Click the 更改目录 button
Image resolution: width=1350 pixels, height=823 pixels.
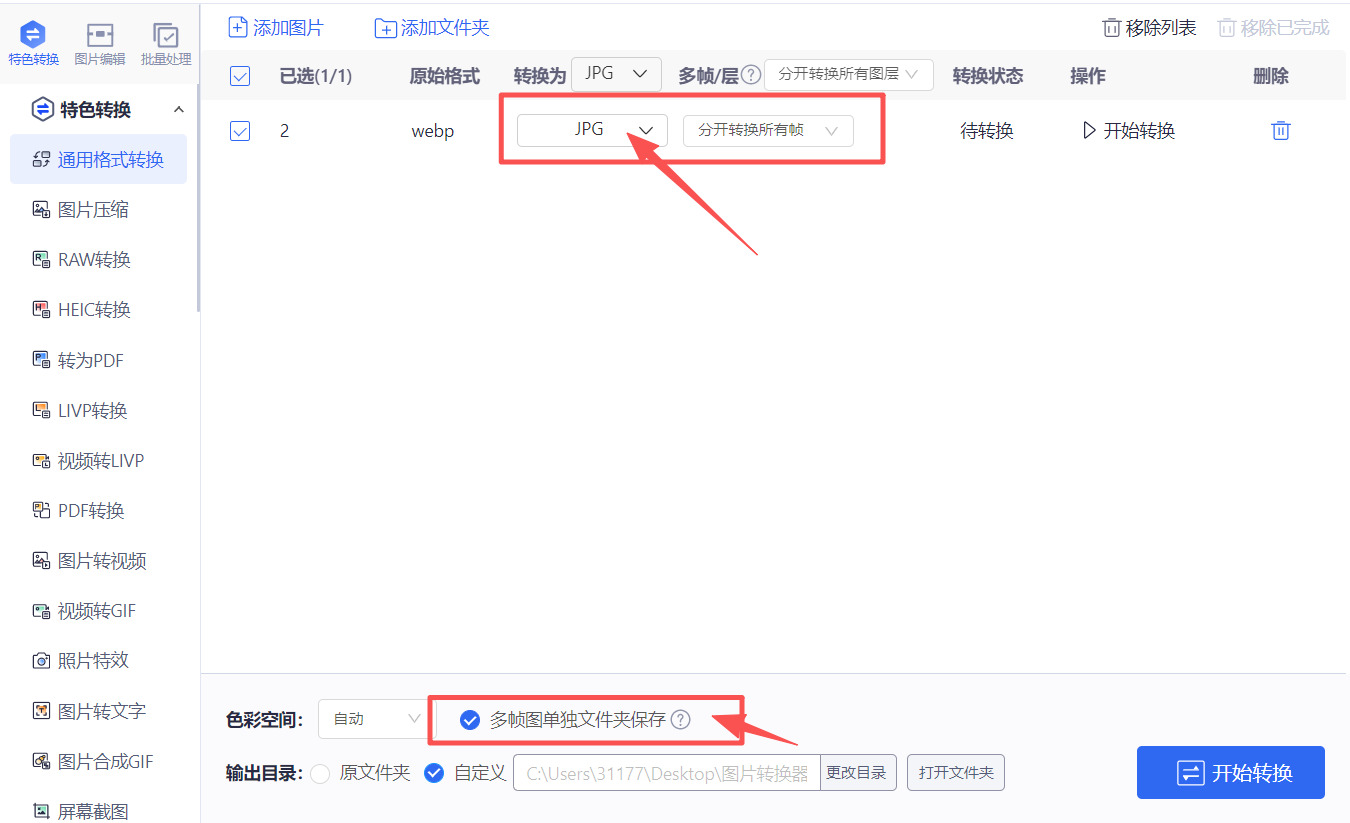[x=858, y=773]
